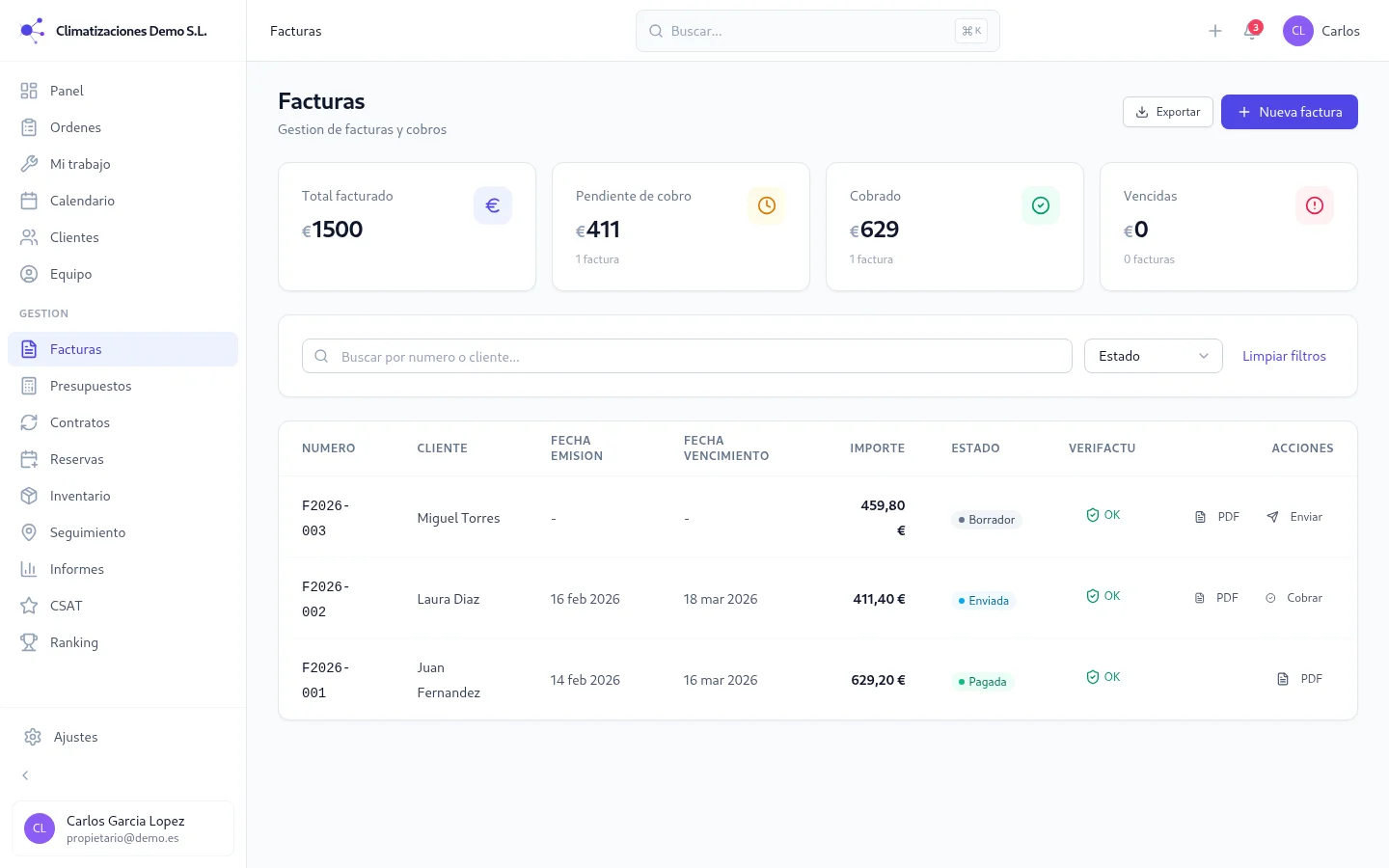Collapse the sidebar with the chevron arrow
Image resolution: width=1389 pixels, height=868 pixels.
pos(25,775)
